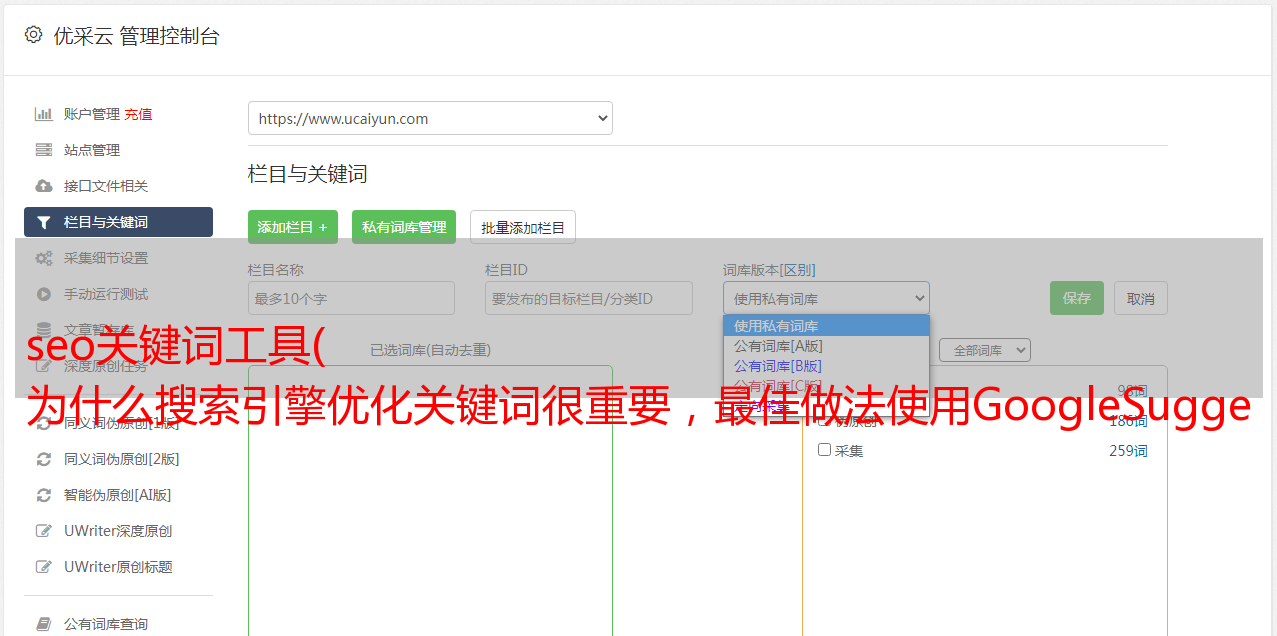Image resolution: width=1277 pixels, height=636 pixels.
Task: Open the https://www.ucaiyun.com site dropdown
Action: pyautogui.click(x=430, y=118)
